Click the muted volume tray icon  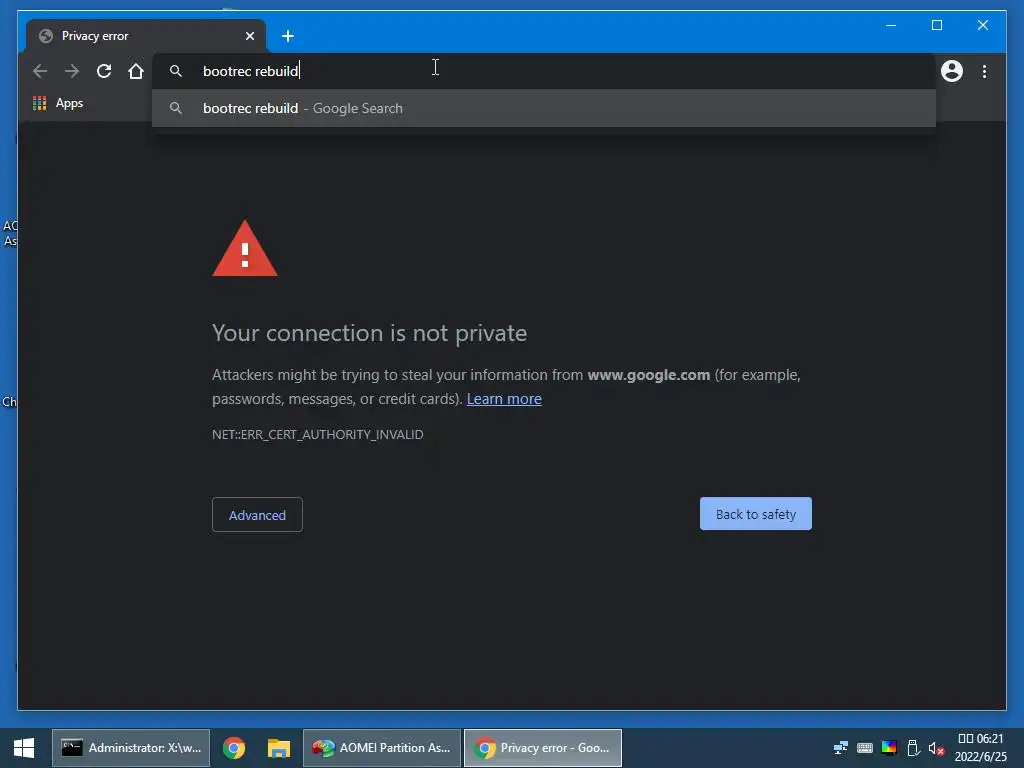pyautogui.click(x=936, y=748)
